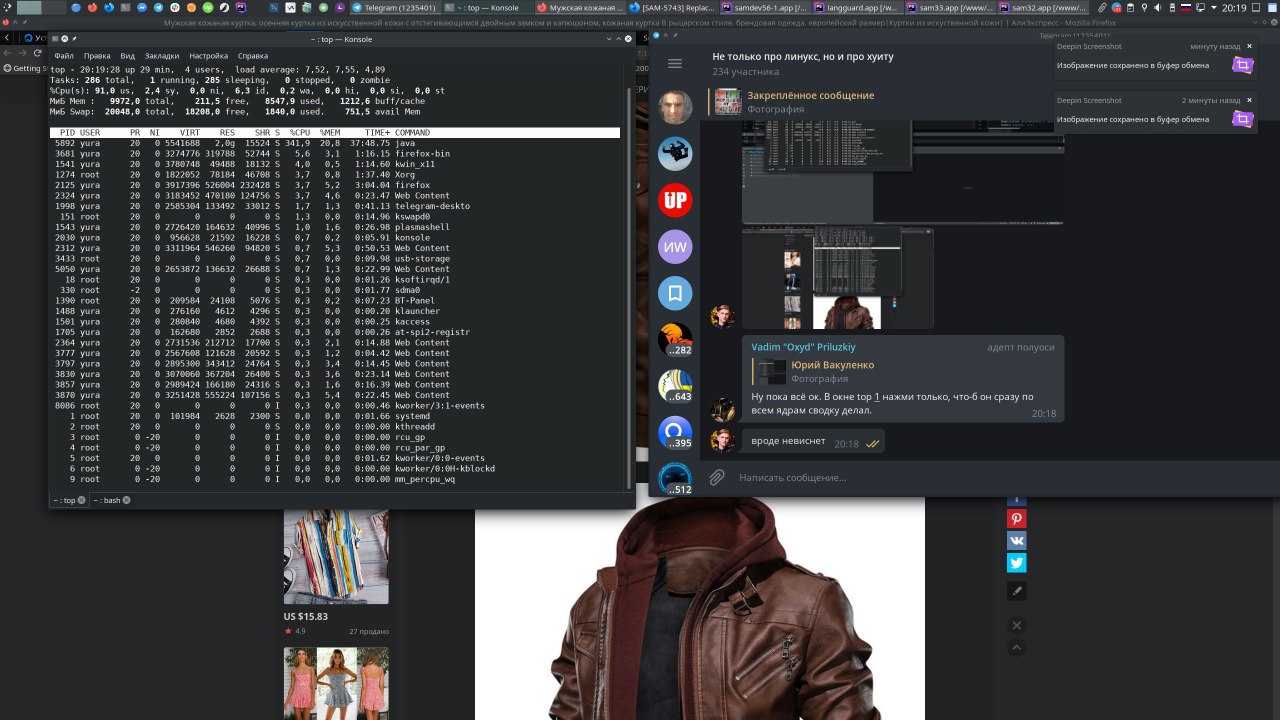The image size is (1280, 720).
Task: Share product on Twitter
Action: (1016, 563)
